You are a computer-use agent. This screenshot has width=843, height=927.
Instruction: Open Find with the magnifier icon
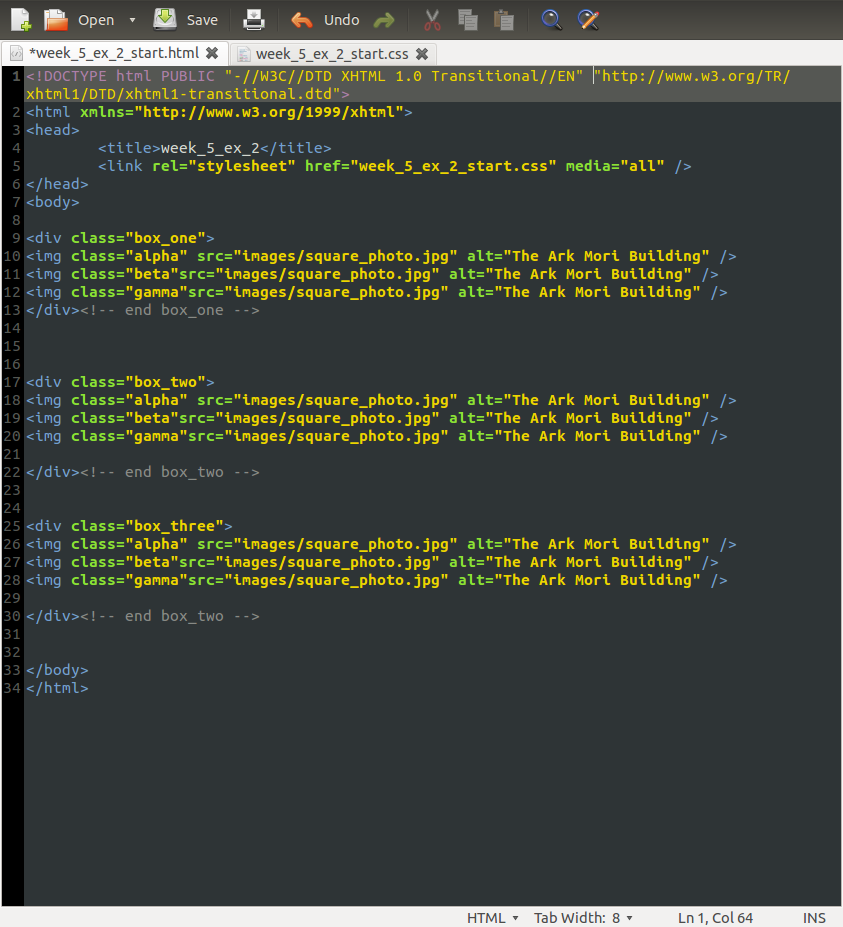click(x=551, y=20)
